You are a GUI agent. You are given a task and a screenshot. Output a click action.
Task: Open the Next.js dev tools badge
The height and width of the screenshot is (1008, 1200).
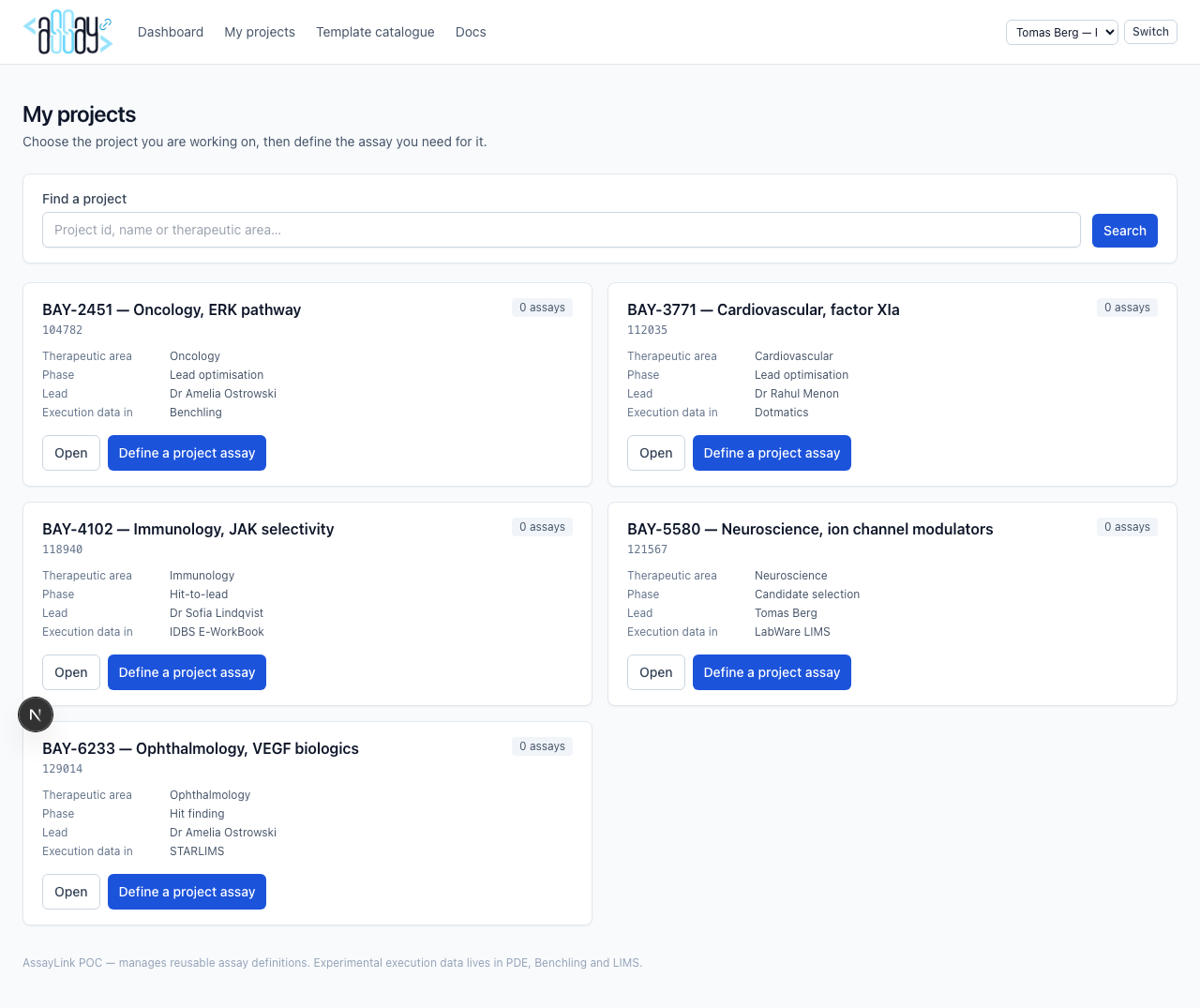pos(36,715)
